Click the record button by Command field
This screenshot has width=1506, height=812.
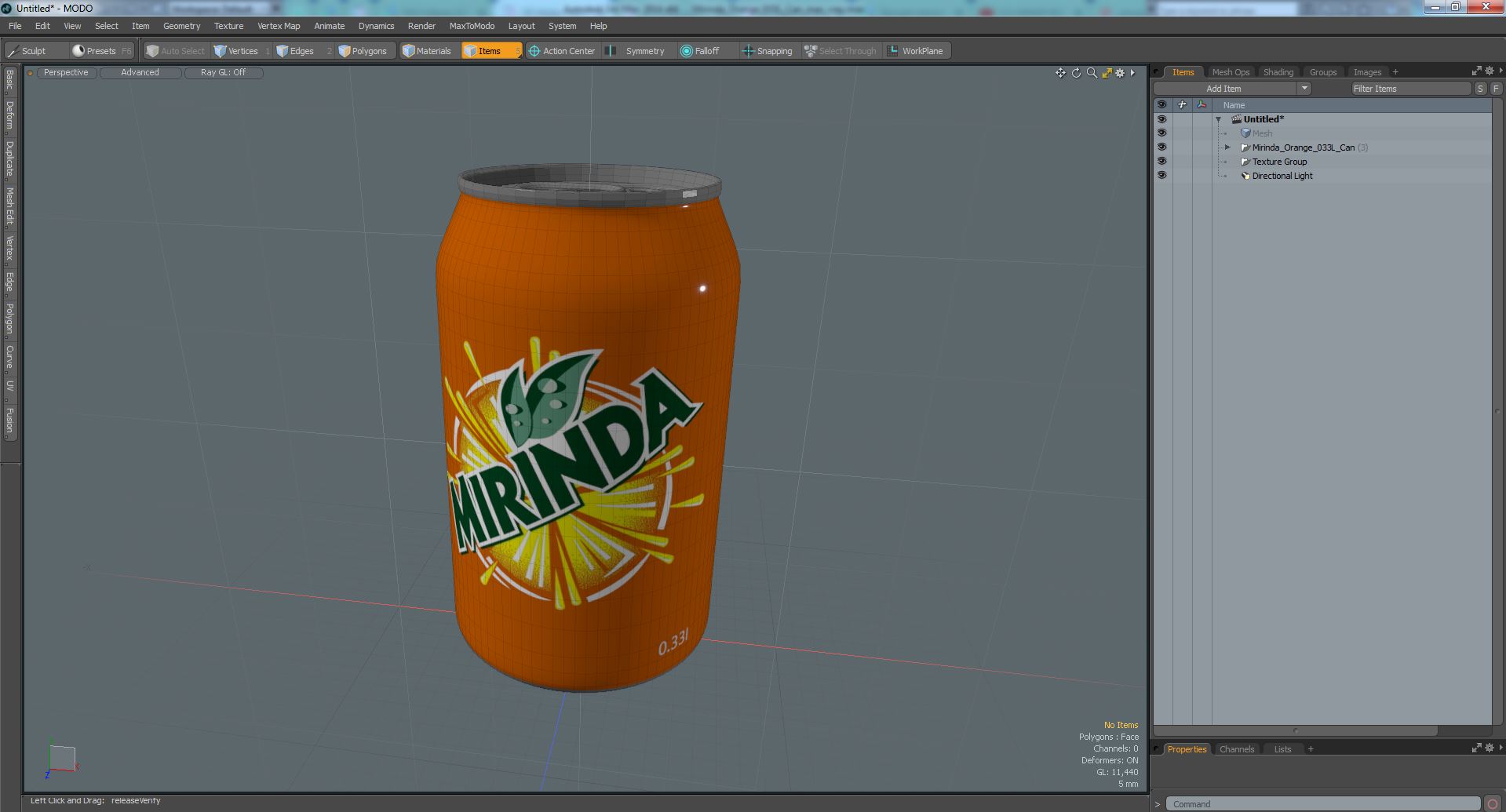[1493, 803]
